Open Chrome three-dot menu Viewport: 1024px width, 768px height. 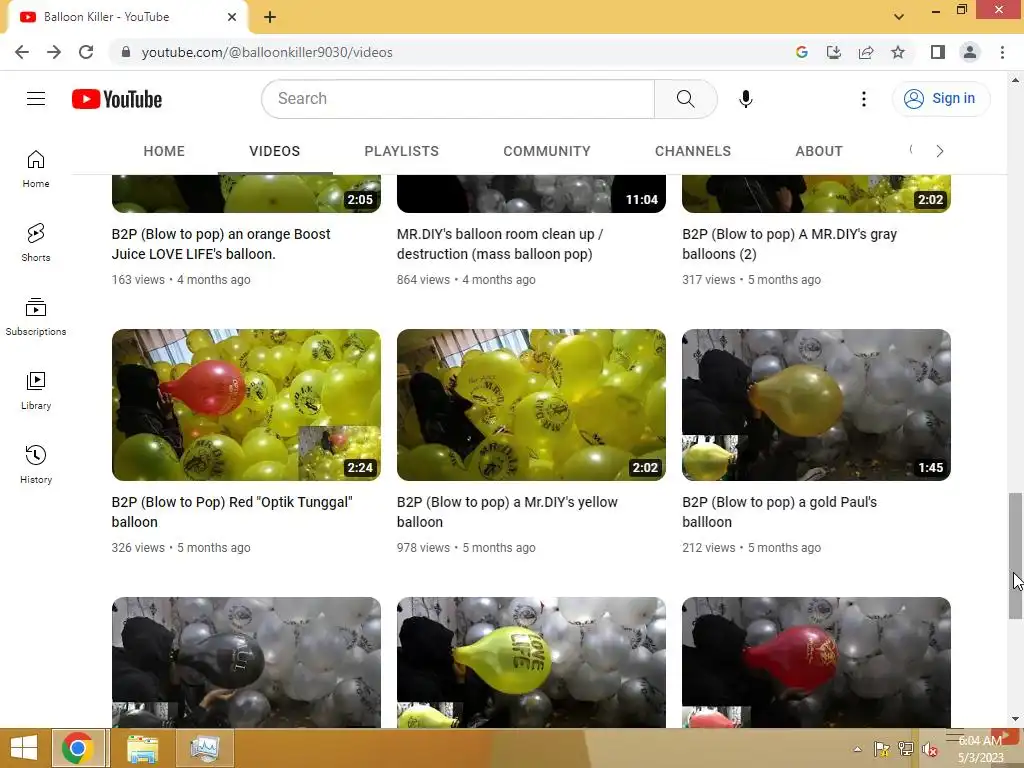click(1002, 52)
